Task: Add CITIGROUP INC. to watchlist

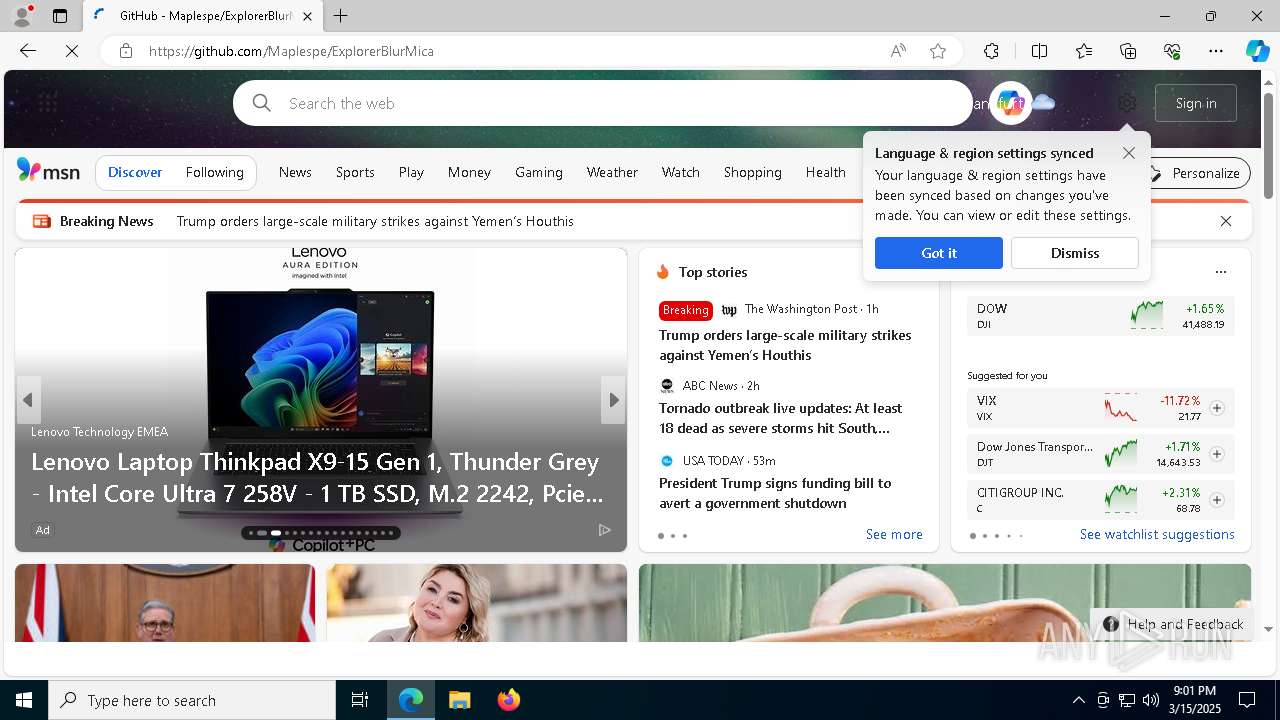Action: (1217, 500)
